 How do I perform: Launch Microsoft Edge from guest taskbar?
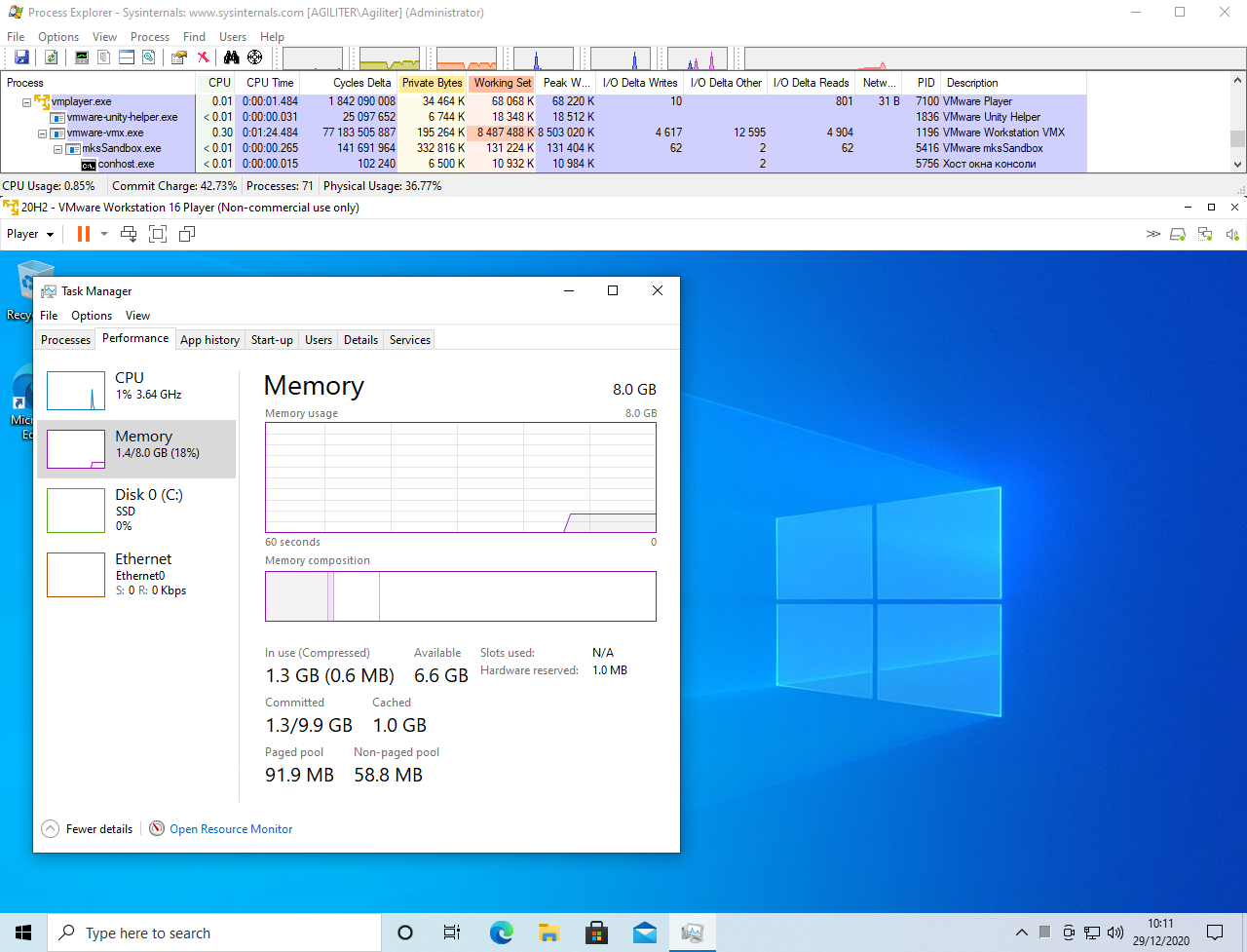(501, 933)
